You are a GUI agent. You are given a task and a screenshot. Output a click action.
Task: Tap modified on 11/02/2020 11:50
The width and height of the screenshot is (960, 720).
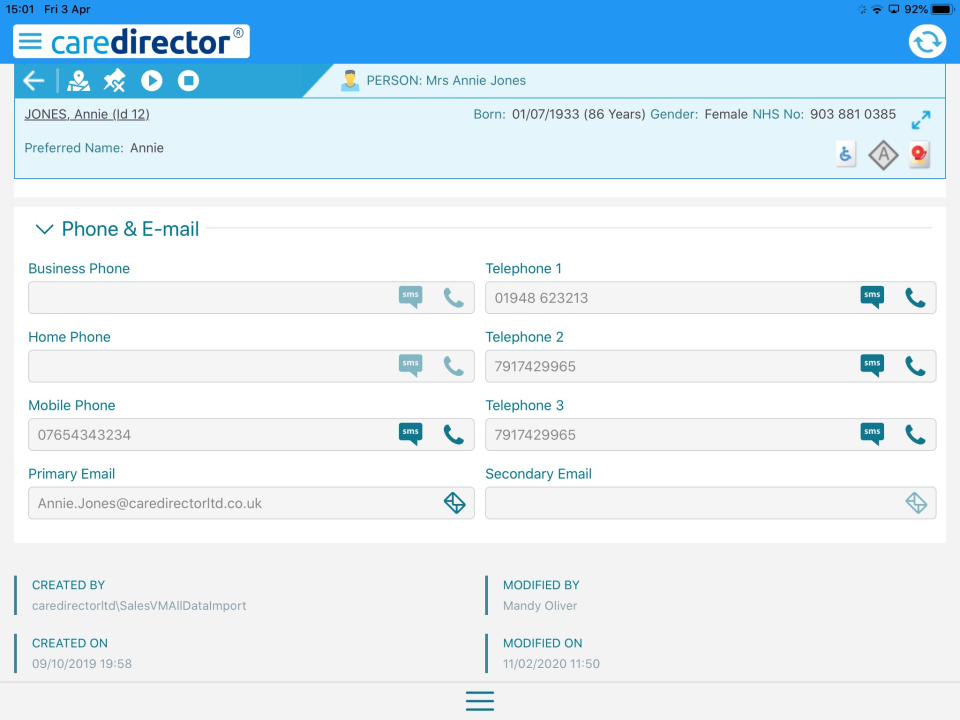551,664
